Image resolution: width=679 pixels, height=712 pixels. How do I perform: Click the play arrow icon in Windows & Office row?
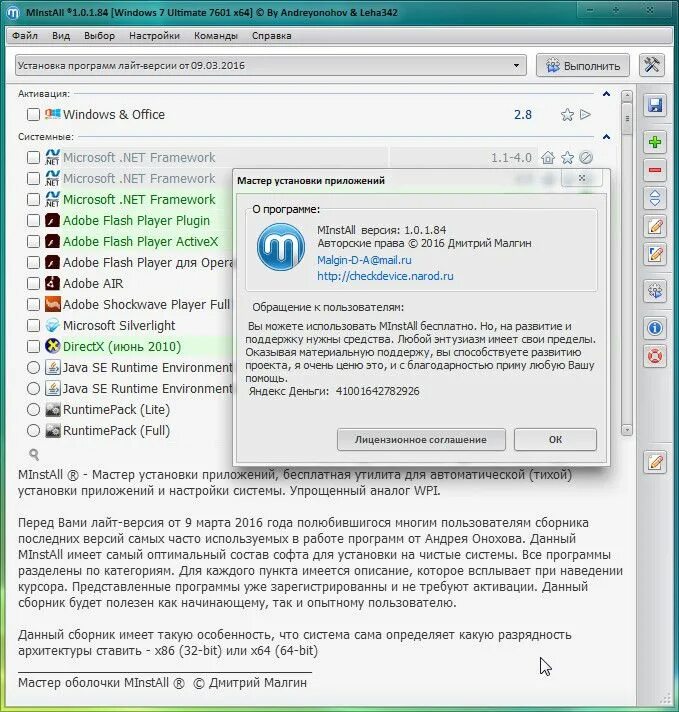586,114
